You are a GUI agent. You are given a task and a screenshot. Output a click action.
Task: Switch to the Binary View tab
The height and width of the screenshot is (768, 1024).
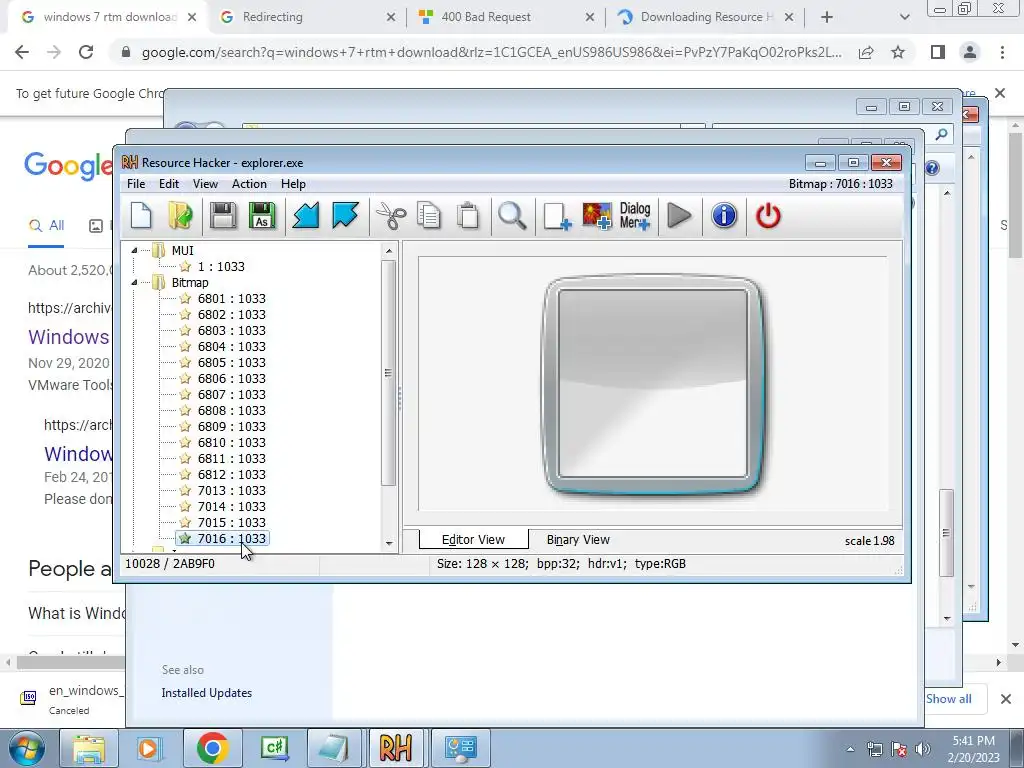578,540
